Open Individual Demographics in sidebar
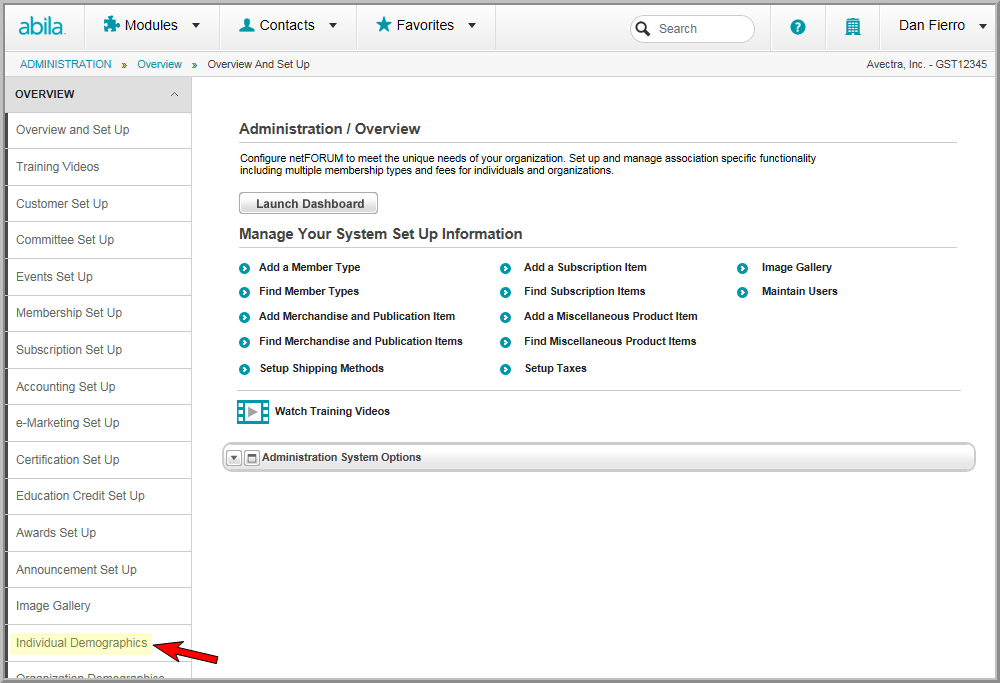1000x683 pixels. point(99,643)
